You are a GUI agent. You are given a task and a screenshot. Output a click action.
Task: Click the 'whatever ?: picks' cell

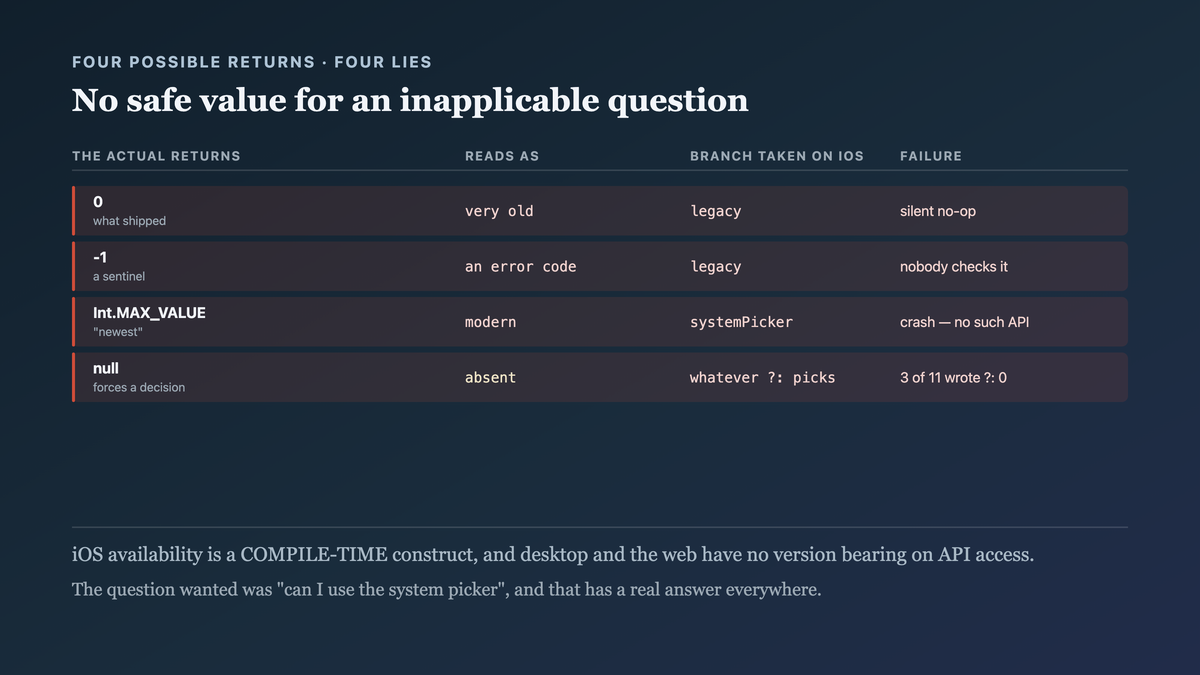tap(762, 378)
